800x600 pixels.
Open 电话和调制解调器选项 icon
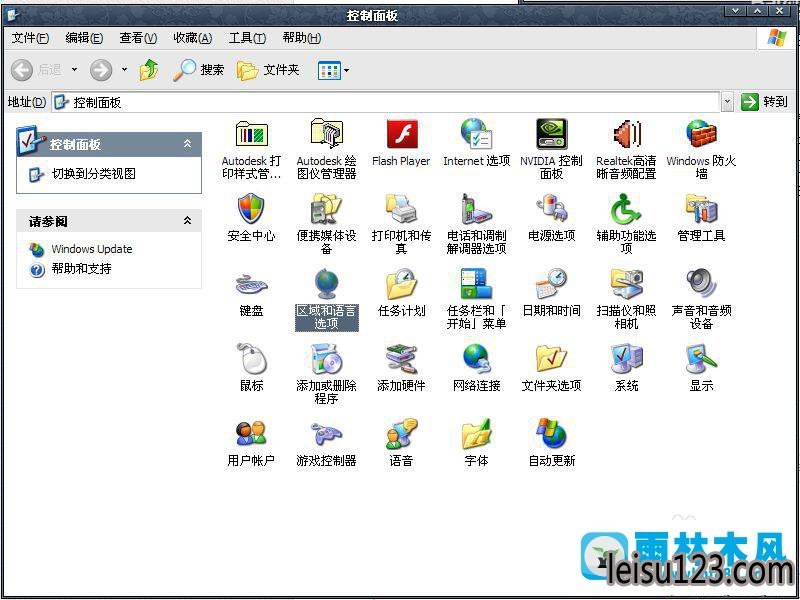477,209
